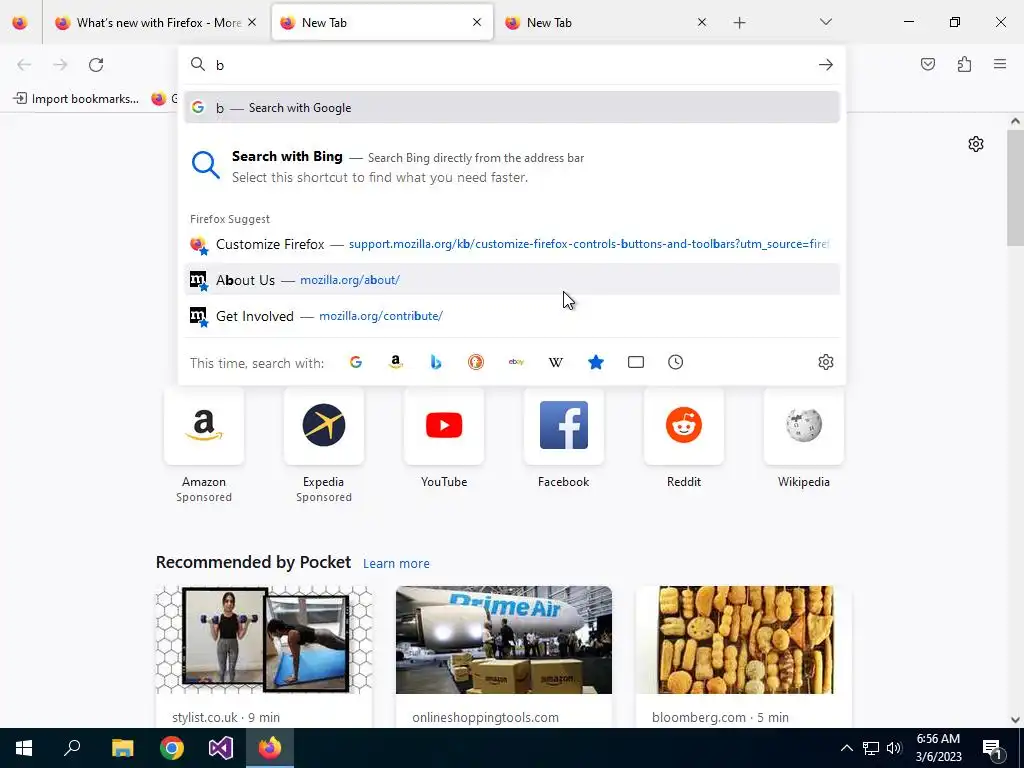Switch to What's new with Firefox tab
Image resolution: width=1024 pixels, height=768 pixels.
[x=157, y=23]
